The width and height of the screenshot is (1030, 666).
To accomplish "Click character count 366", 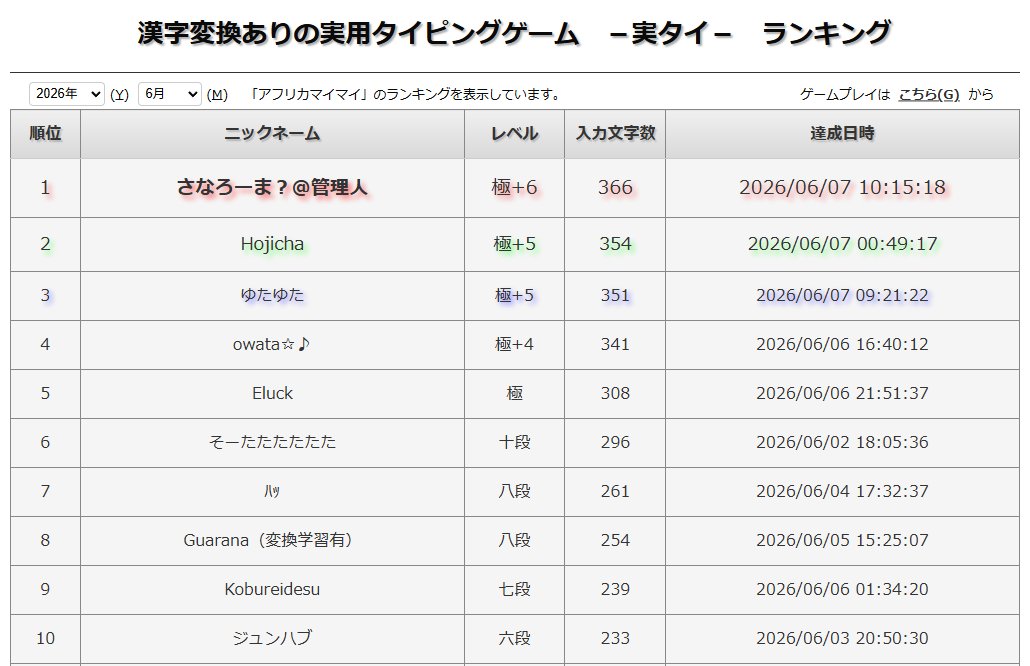I will (615, 187).
